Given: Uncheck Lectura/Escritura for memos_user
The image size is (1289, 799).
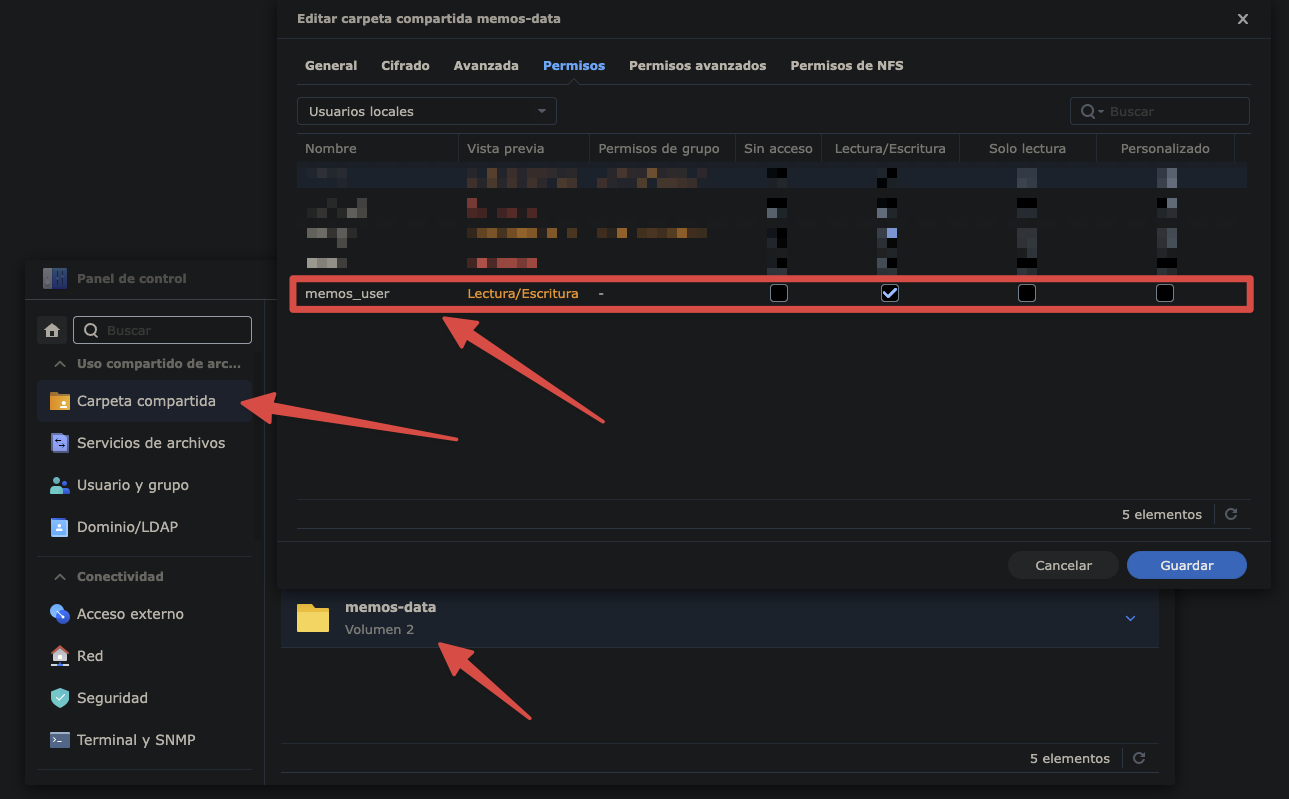Looking at the screenshot, I should tap(890, 293).
